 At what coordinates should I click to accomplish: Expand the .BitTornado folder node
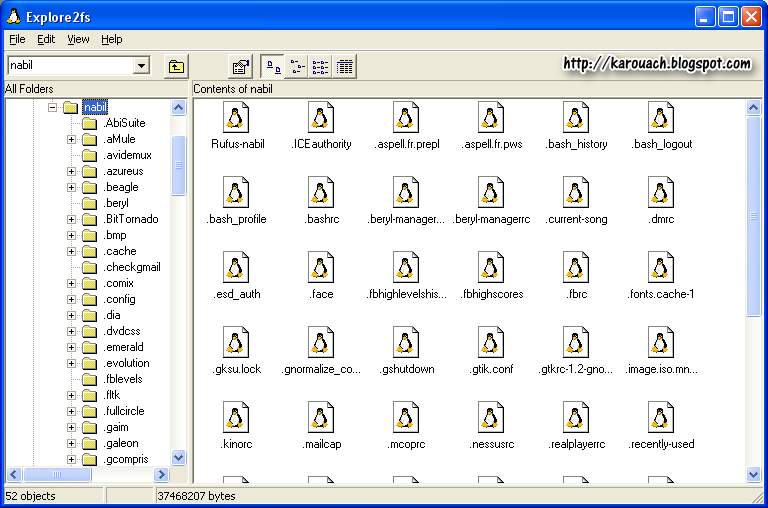point(72,219)
